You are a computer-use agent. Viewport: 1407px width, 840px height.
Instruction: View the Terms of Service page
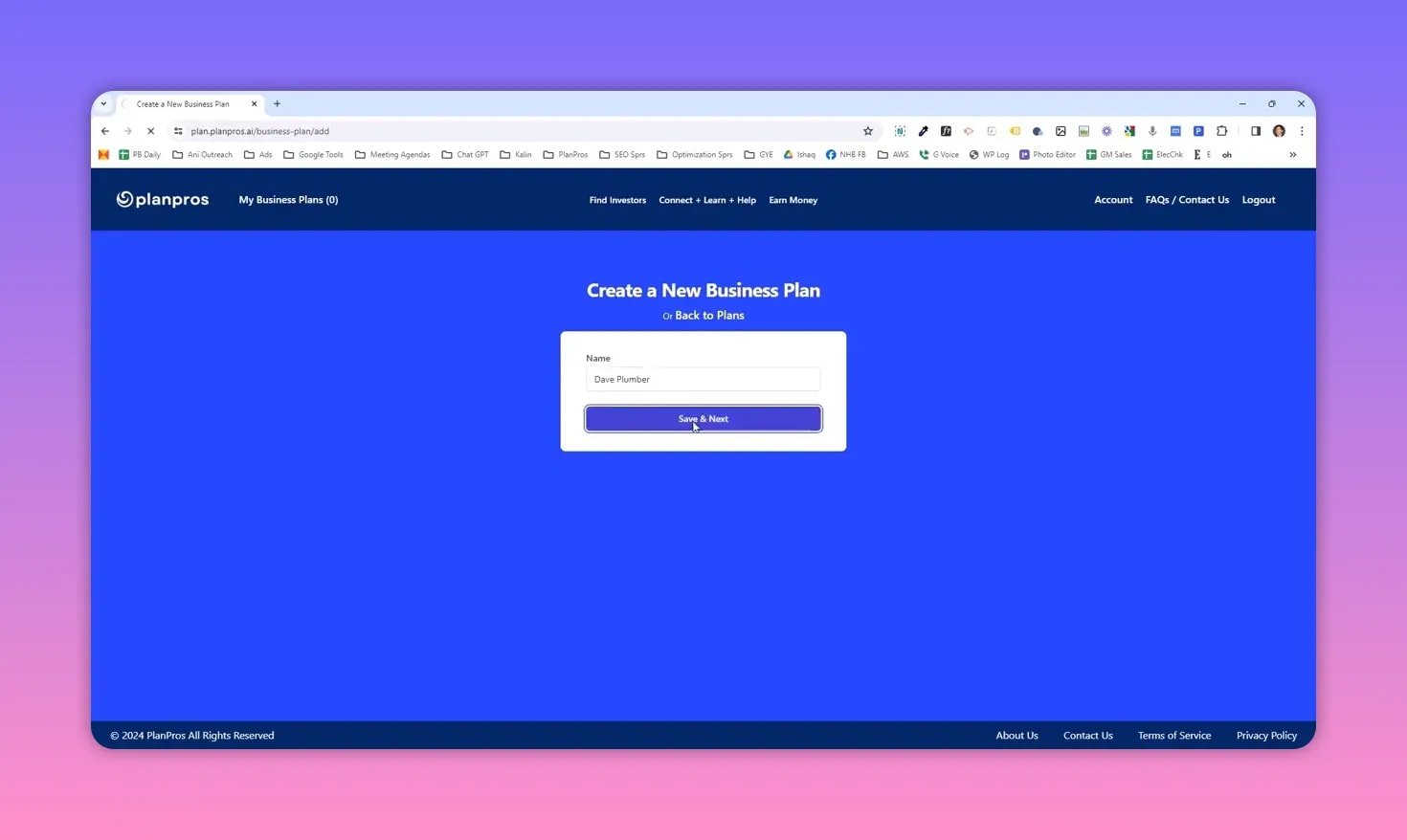[x=1174, y=735]
